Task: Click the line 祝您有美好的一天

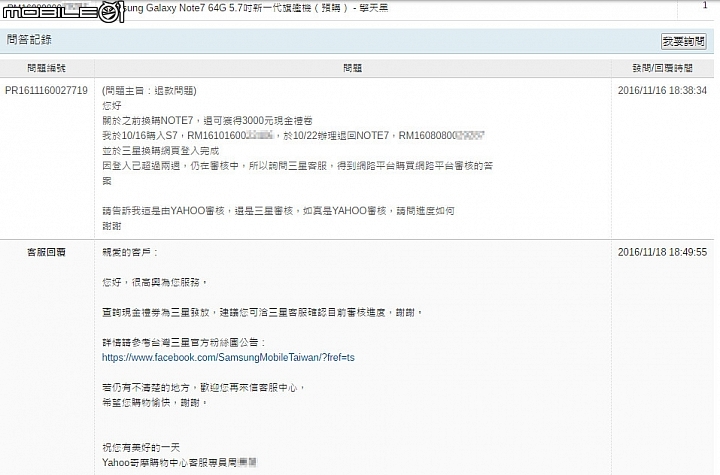Action: pos(141,447)
